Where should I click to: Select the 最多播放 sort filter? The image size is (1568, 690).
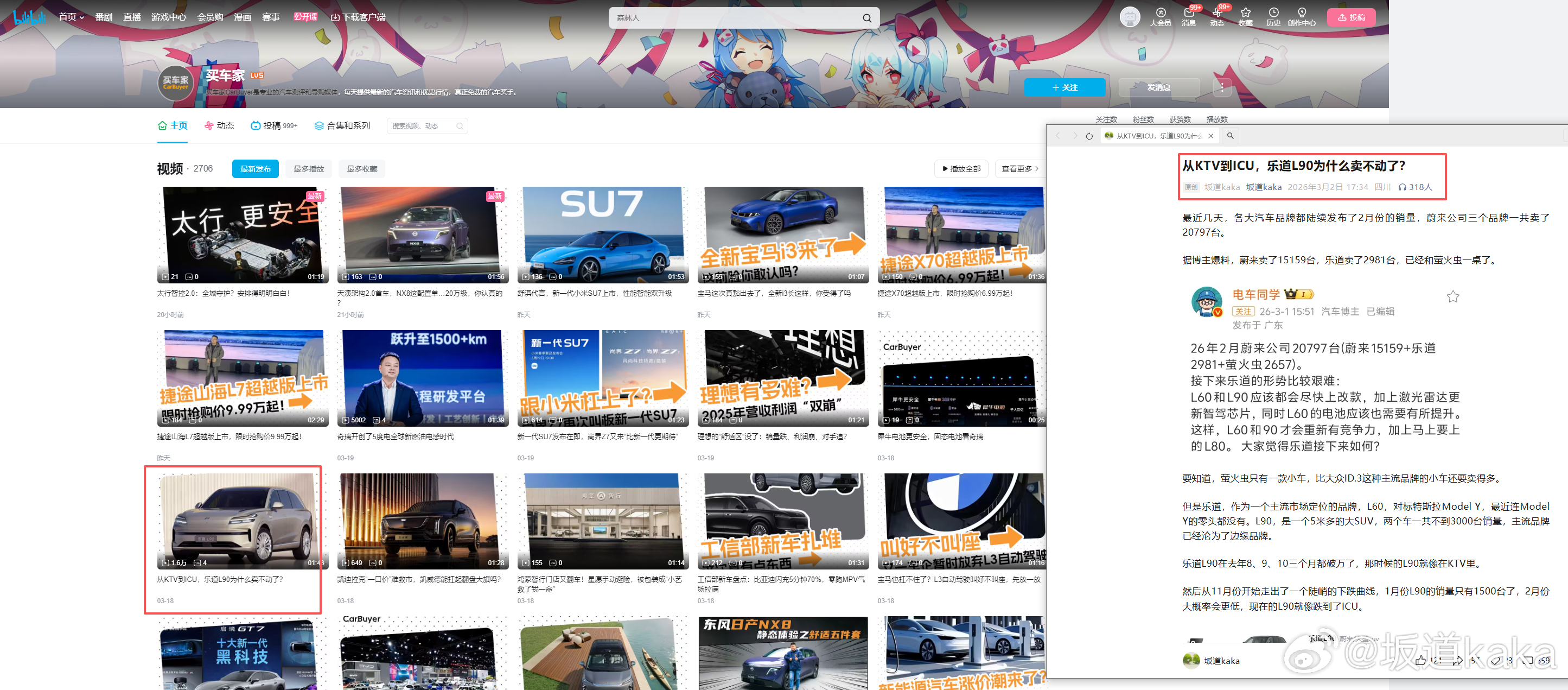click(x=309, y=169)
